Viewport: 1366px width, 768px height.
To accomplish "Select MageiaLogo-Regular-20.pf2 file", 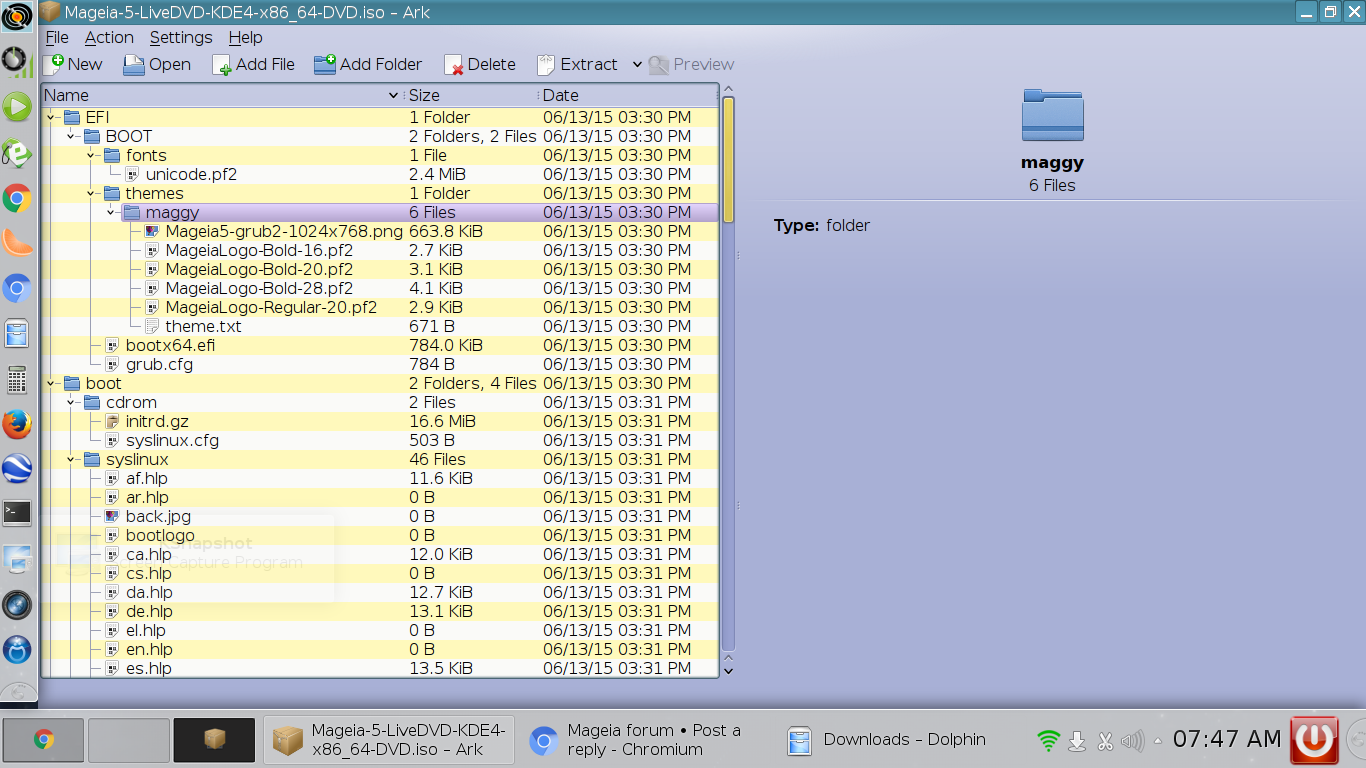I will tap(271, 307).
